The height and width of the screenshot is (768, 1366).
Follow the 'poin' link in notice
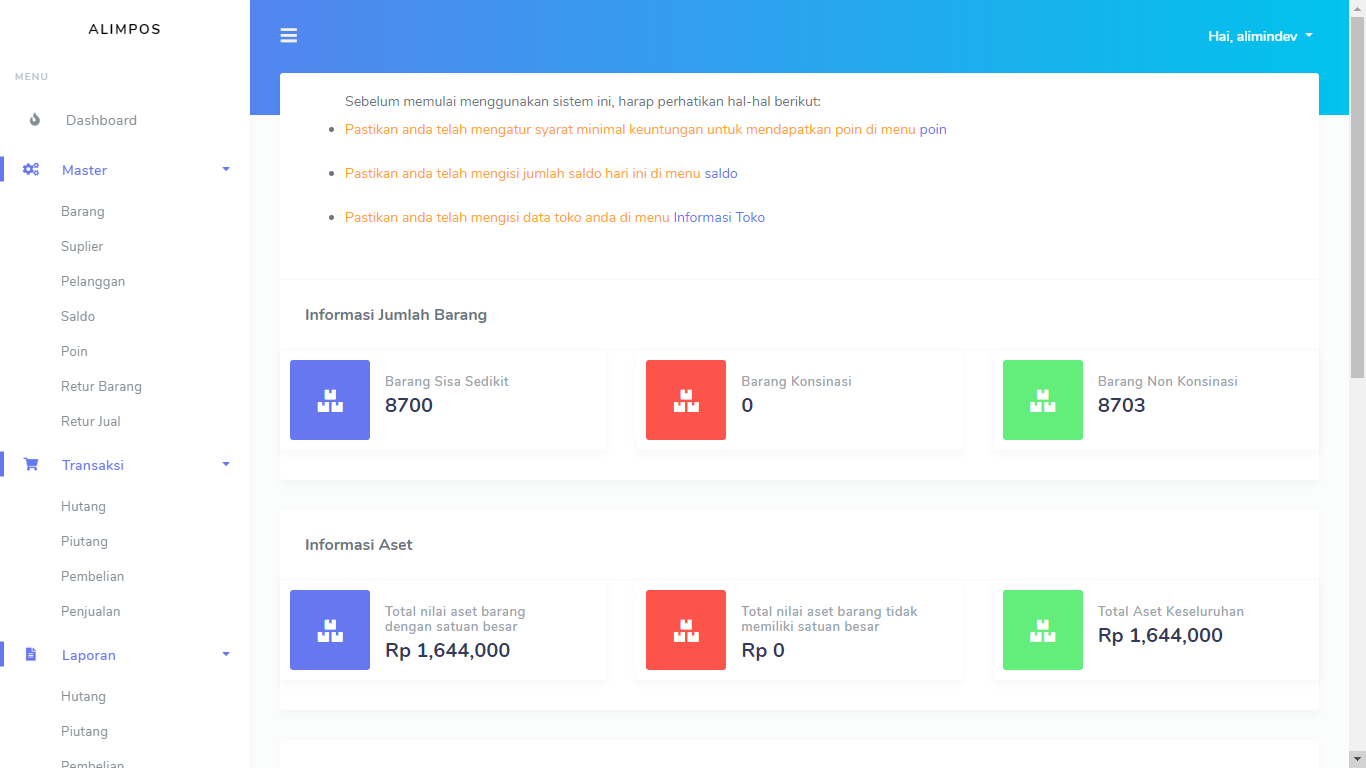coord(933,130)
